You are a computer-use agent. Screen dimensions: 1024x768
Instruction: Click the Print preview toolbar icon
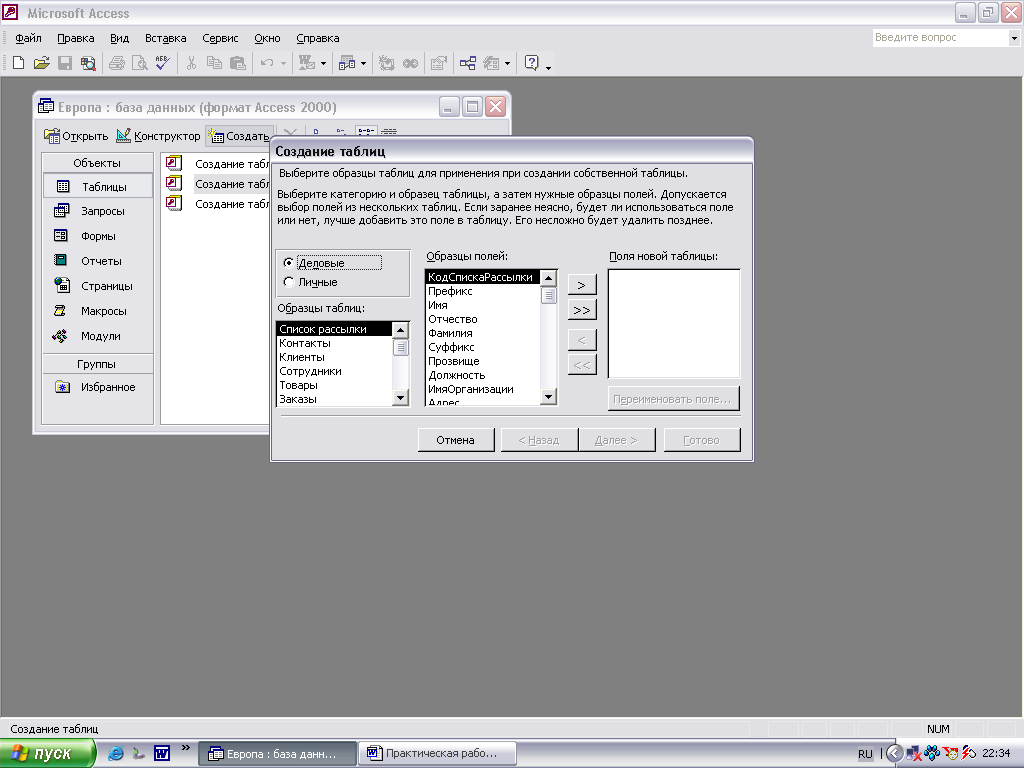140,63
